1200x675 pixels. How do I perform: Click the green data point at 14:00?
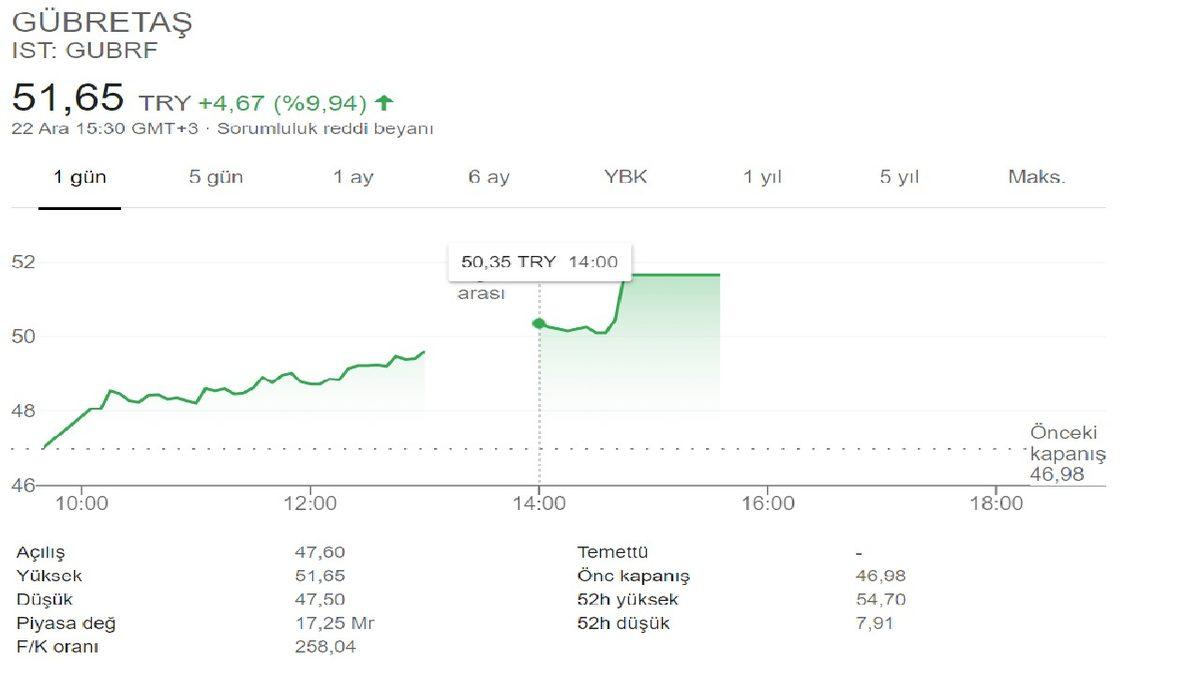point(539,323)
